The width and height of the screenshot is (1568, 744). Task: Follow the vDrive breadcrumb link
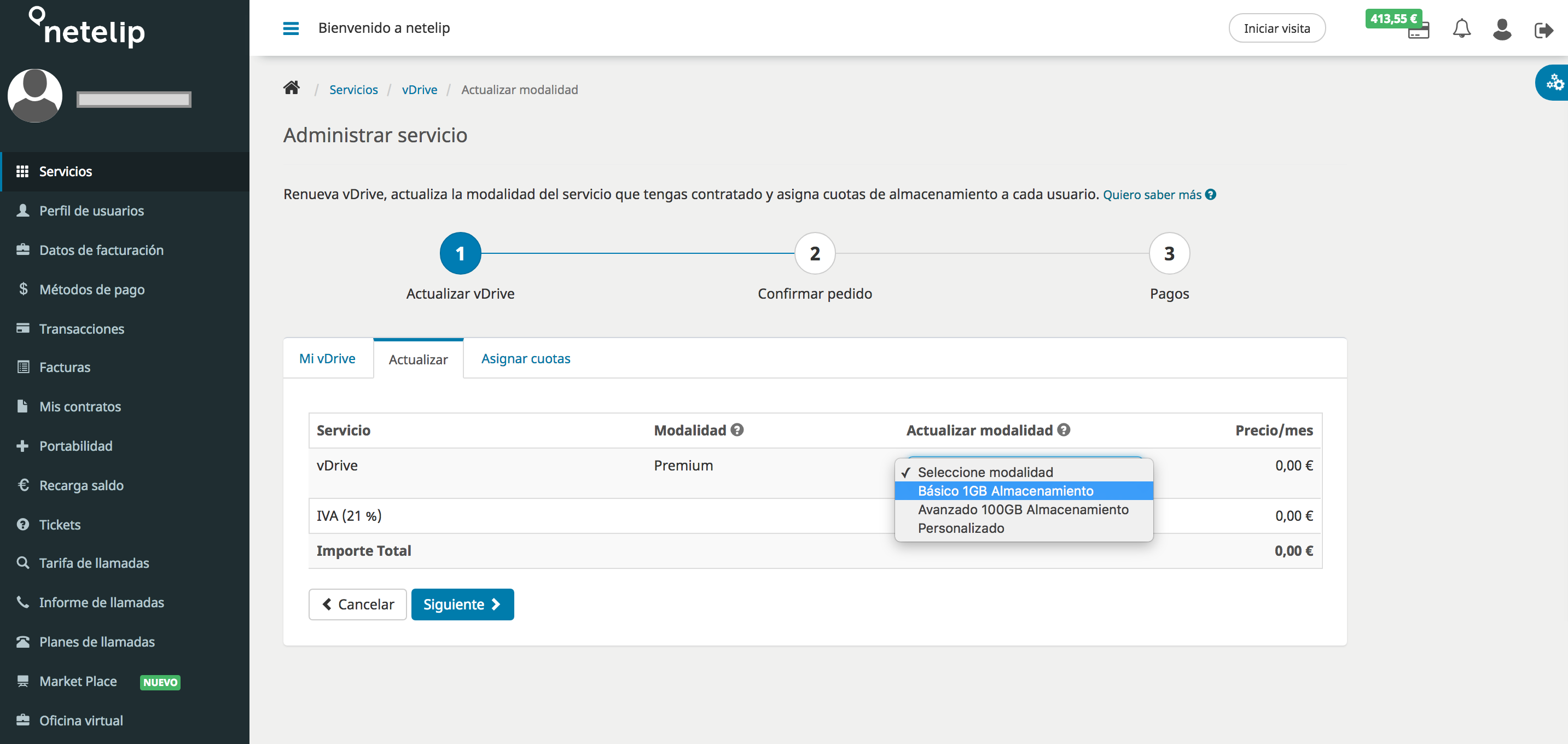click(420, 90)
